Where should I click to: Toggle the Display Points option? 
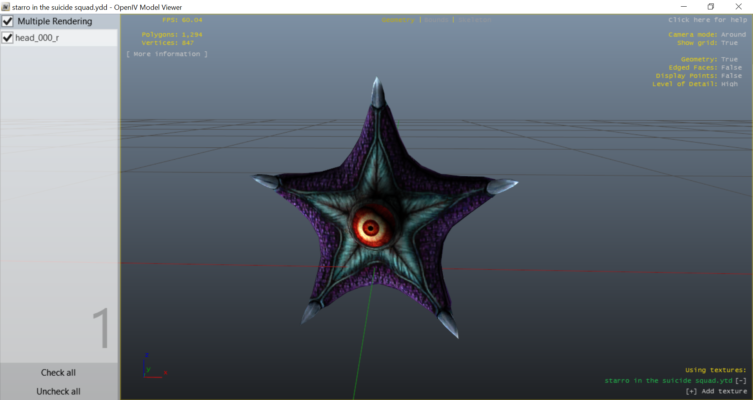(x=729, y=75)
